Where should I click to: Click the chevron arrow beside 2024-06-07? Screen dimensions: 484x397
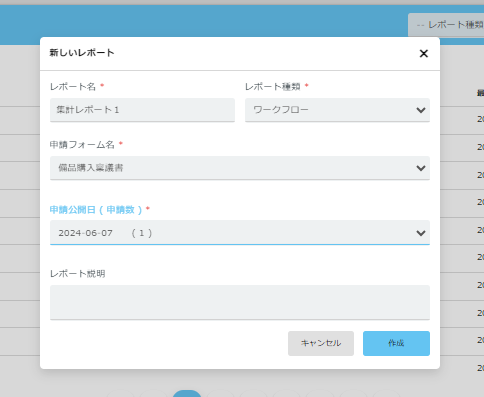(421, 233)
